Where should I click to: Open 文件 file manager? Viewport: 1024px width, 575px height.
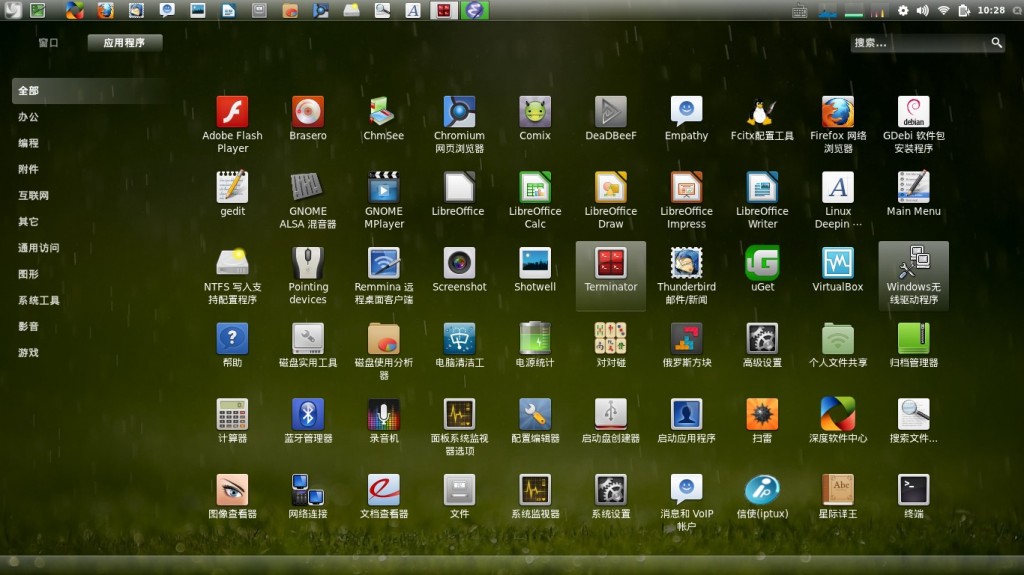(459, 497)
